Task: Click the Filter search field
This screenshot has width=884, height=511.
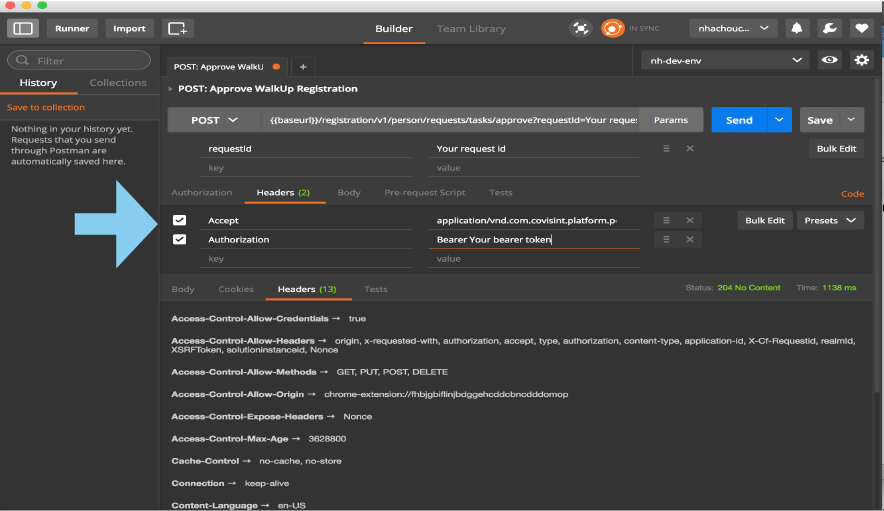Action: (78, 61)
